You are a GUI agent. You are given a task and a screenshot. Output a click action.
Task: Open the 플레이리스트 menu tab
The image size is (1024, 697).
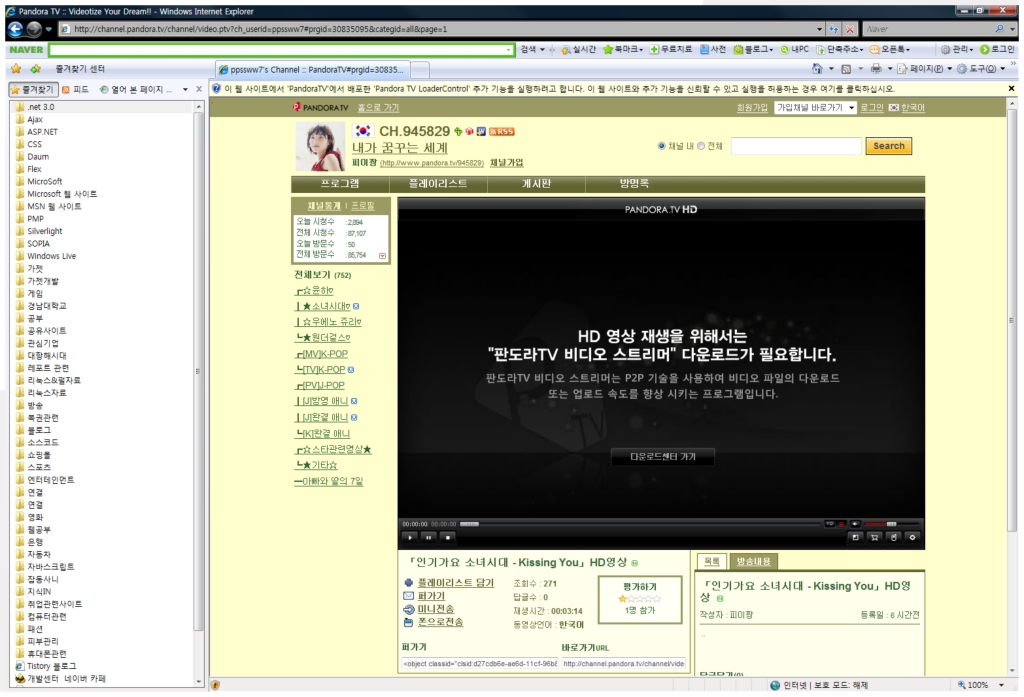438,184
